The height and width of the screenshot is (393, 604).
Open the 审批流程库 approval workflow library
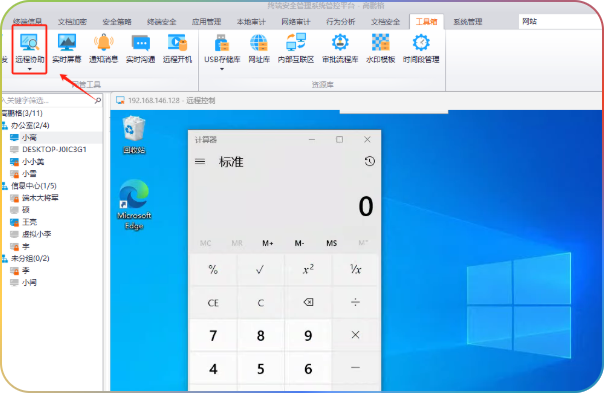pos(340,49)
